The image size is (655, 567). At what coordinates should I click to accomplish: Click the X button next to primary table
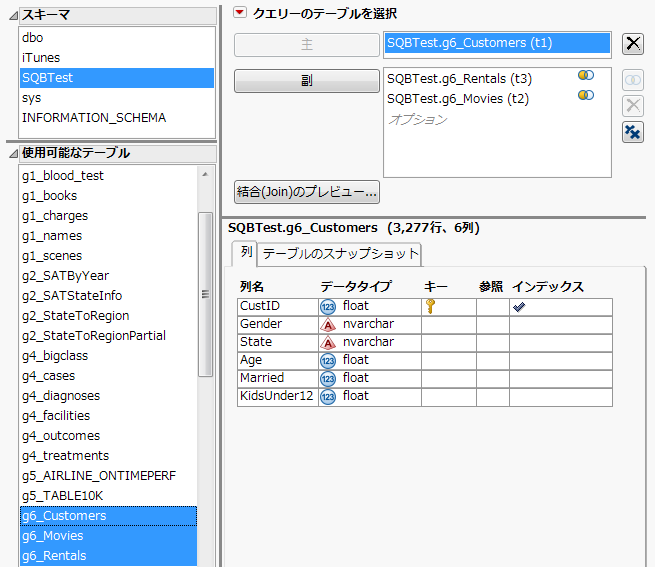tap(633, 43)
